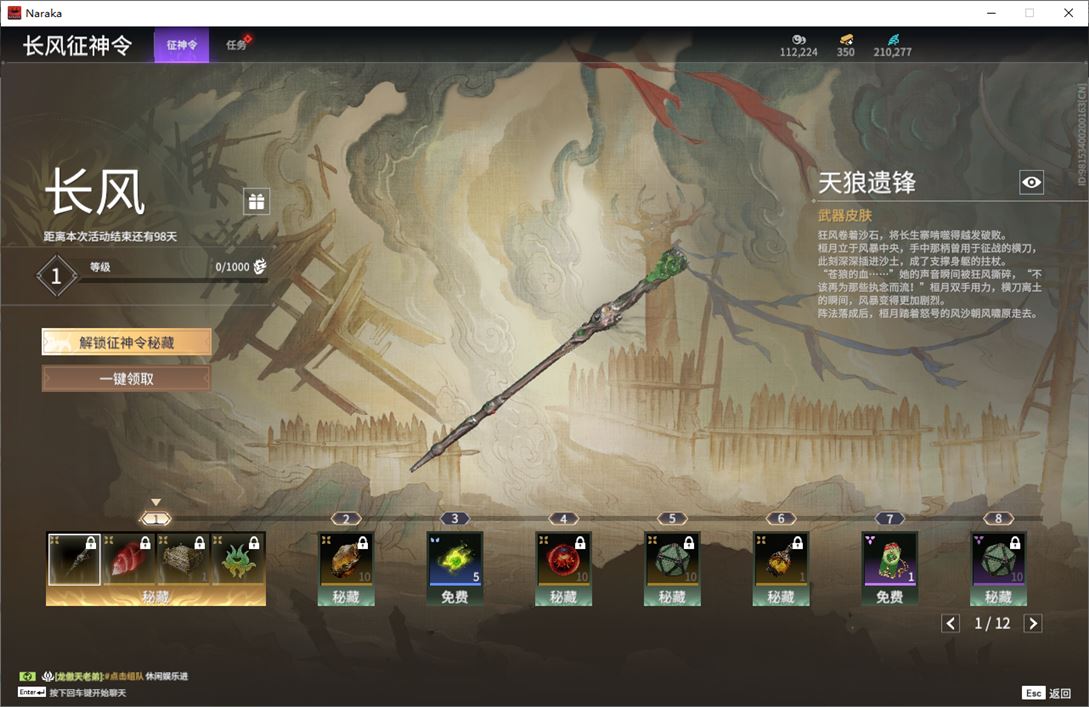Click the 武器皮肤 category label
Screen dimensions: 1089x707
(x=845, y=216)
